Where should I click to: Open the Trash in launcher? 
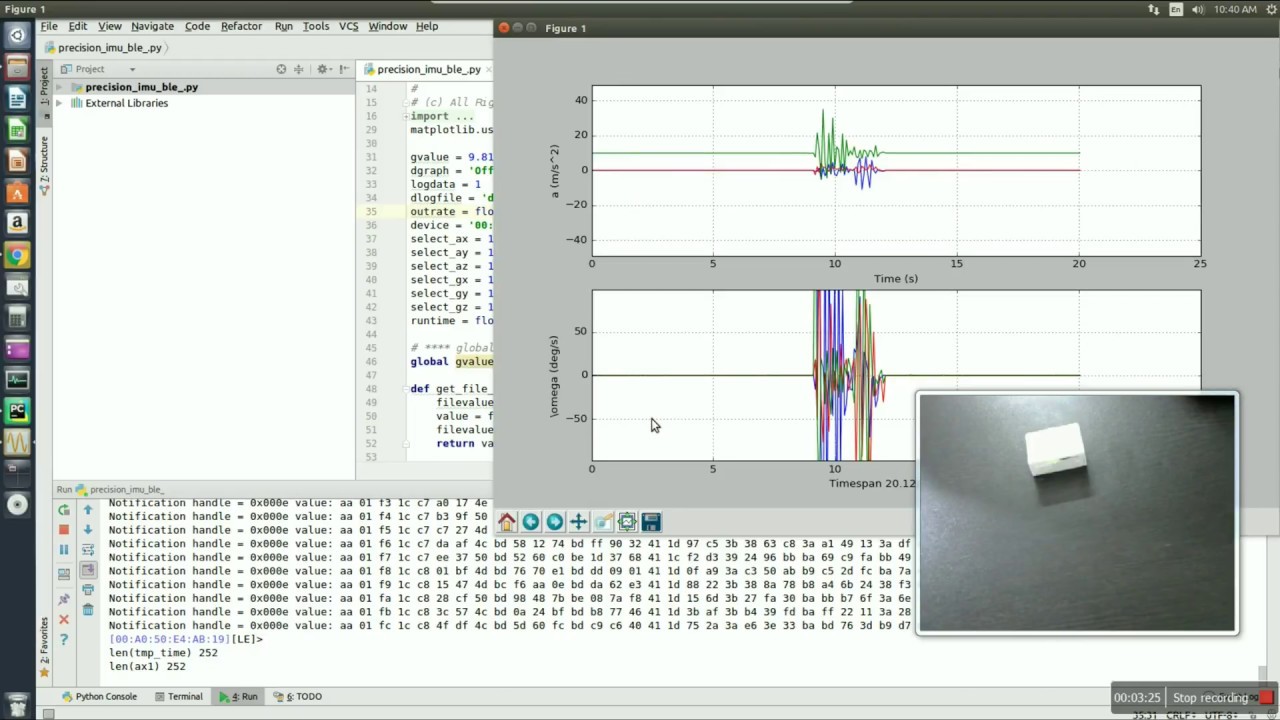coord(17,706)
